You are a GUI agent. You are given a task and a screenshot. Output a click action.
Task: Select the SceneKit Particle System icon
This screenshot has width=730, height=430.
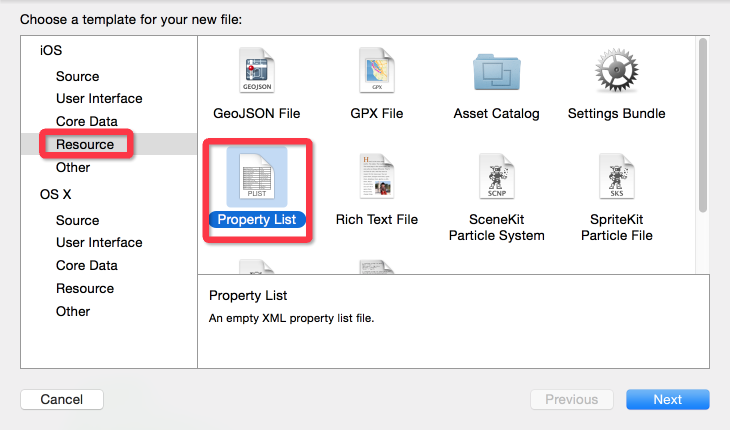[496, 177]
